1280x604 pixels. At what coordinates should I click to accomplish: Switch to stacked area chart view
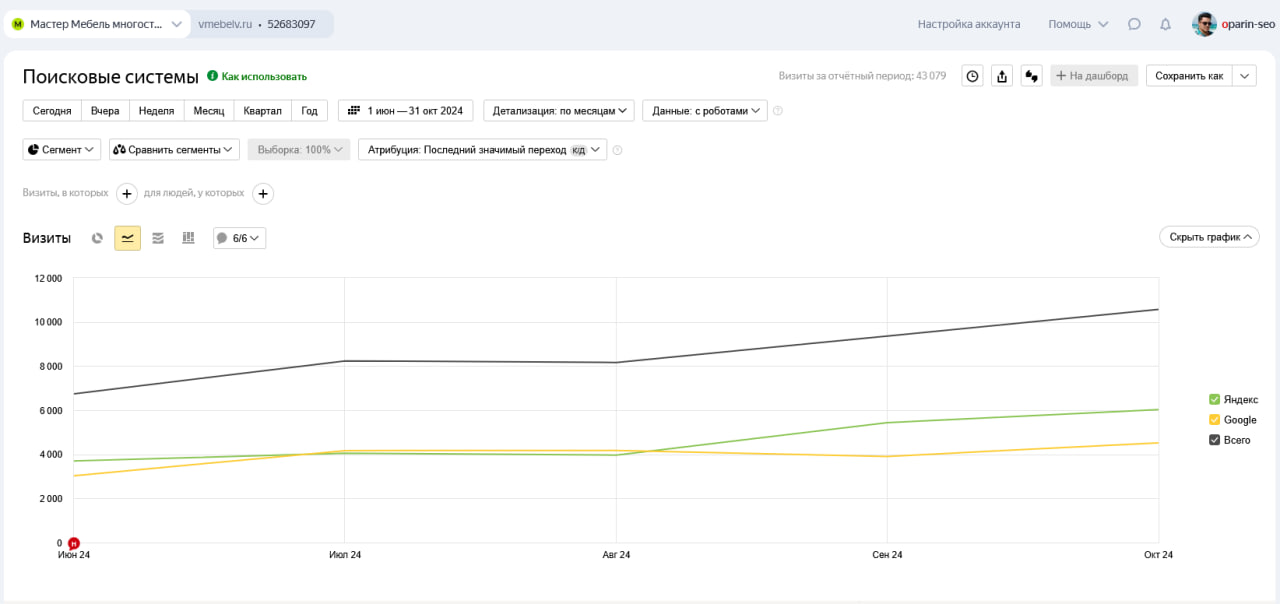click(158, 238)
